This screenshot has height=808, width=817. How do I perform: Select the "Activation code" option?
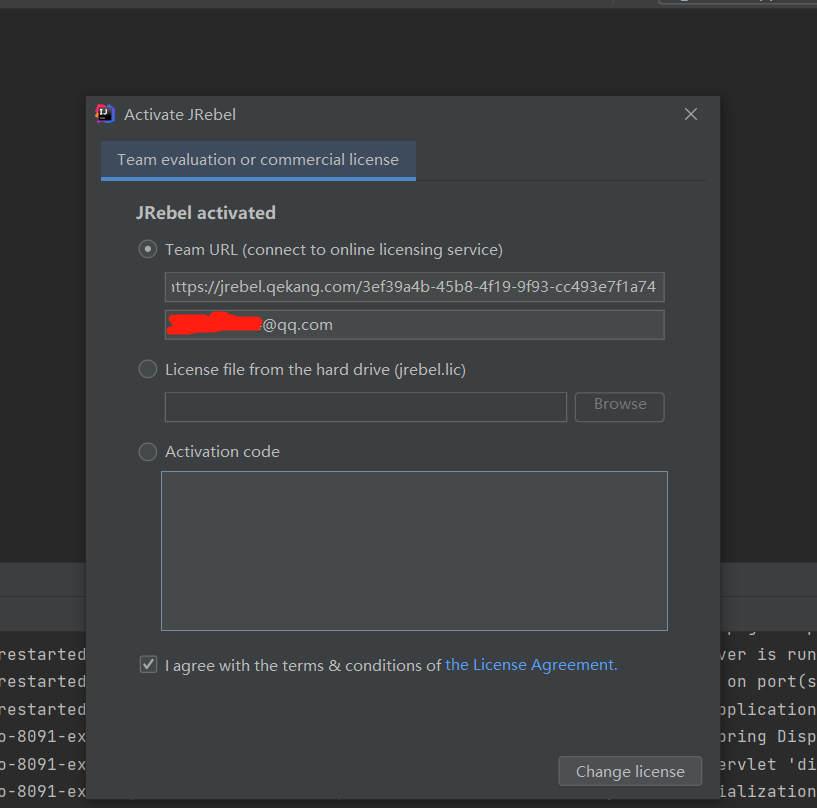point(147,451)
